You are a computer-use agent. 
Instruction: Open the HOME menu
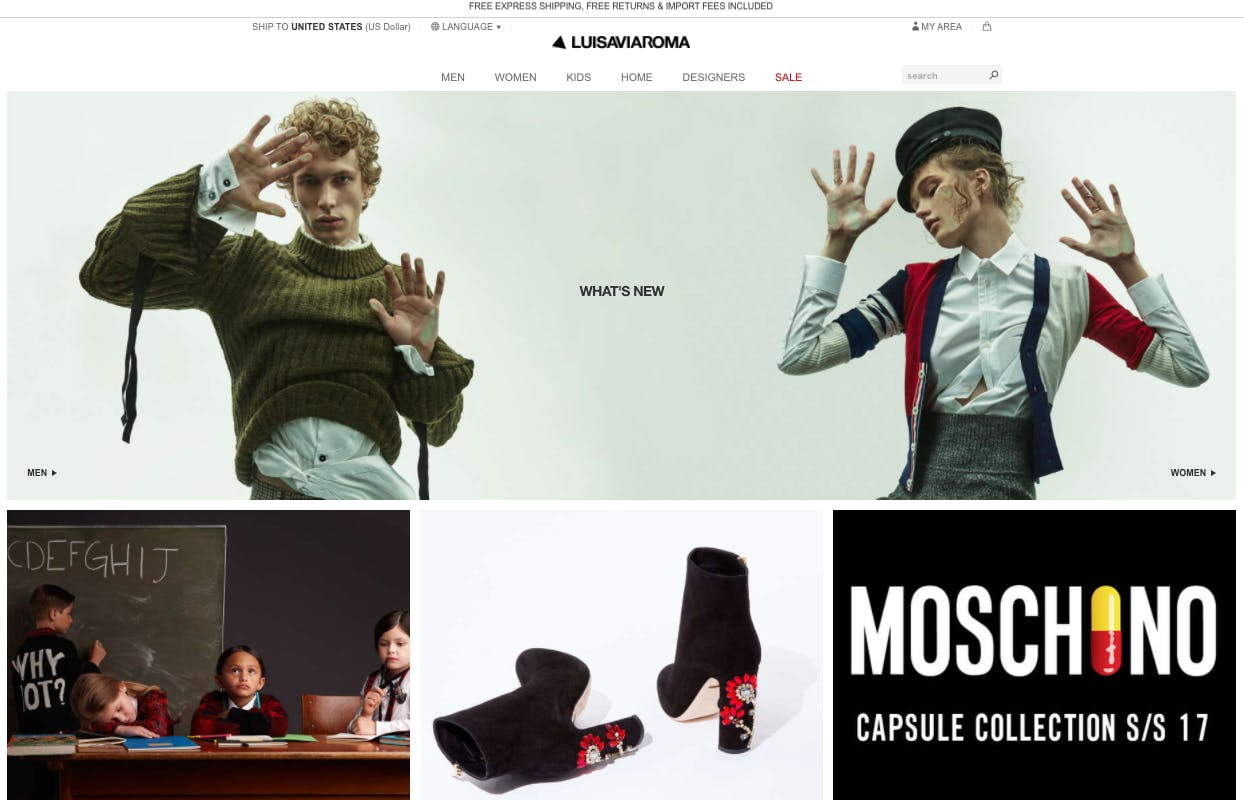click(x=636, y=77)
